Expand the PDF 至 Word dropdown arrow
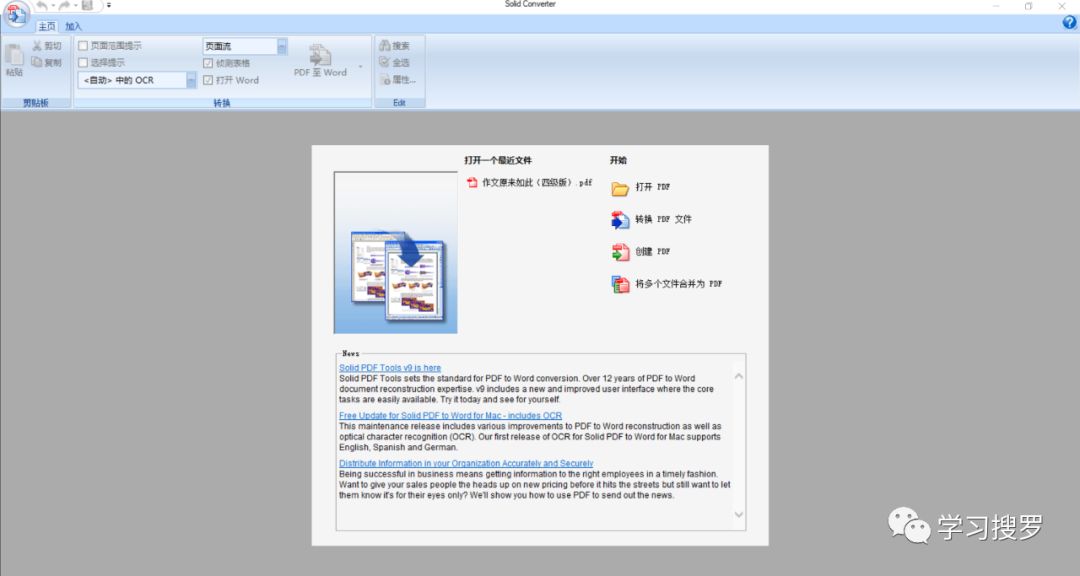 (360, 68)
